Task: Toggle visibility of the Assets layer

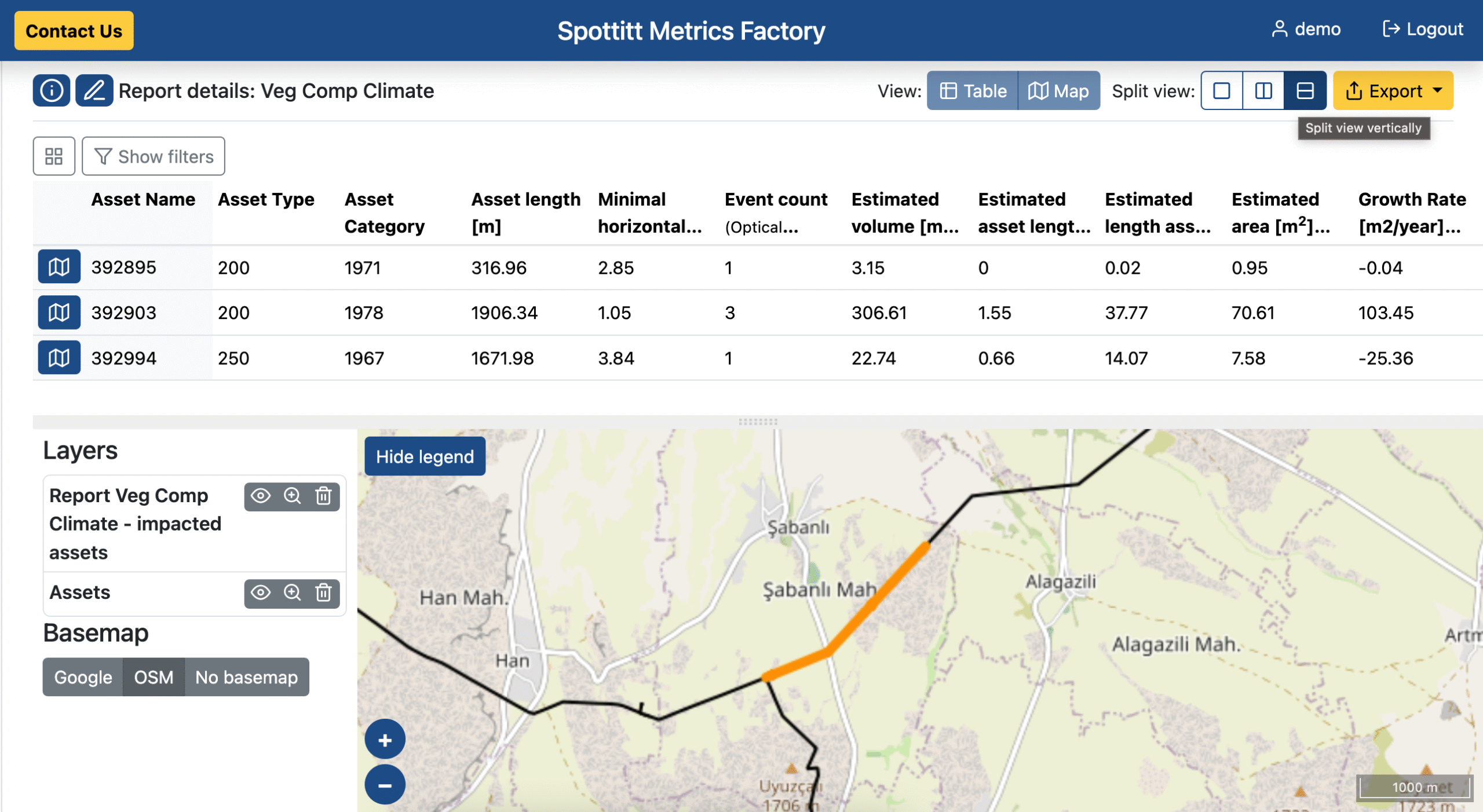Action: click(x=261, y=592)
